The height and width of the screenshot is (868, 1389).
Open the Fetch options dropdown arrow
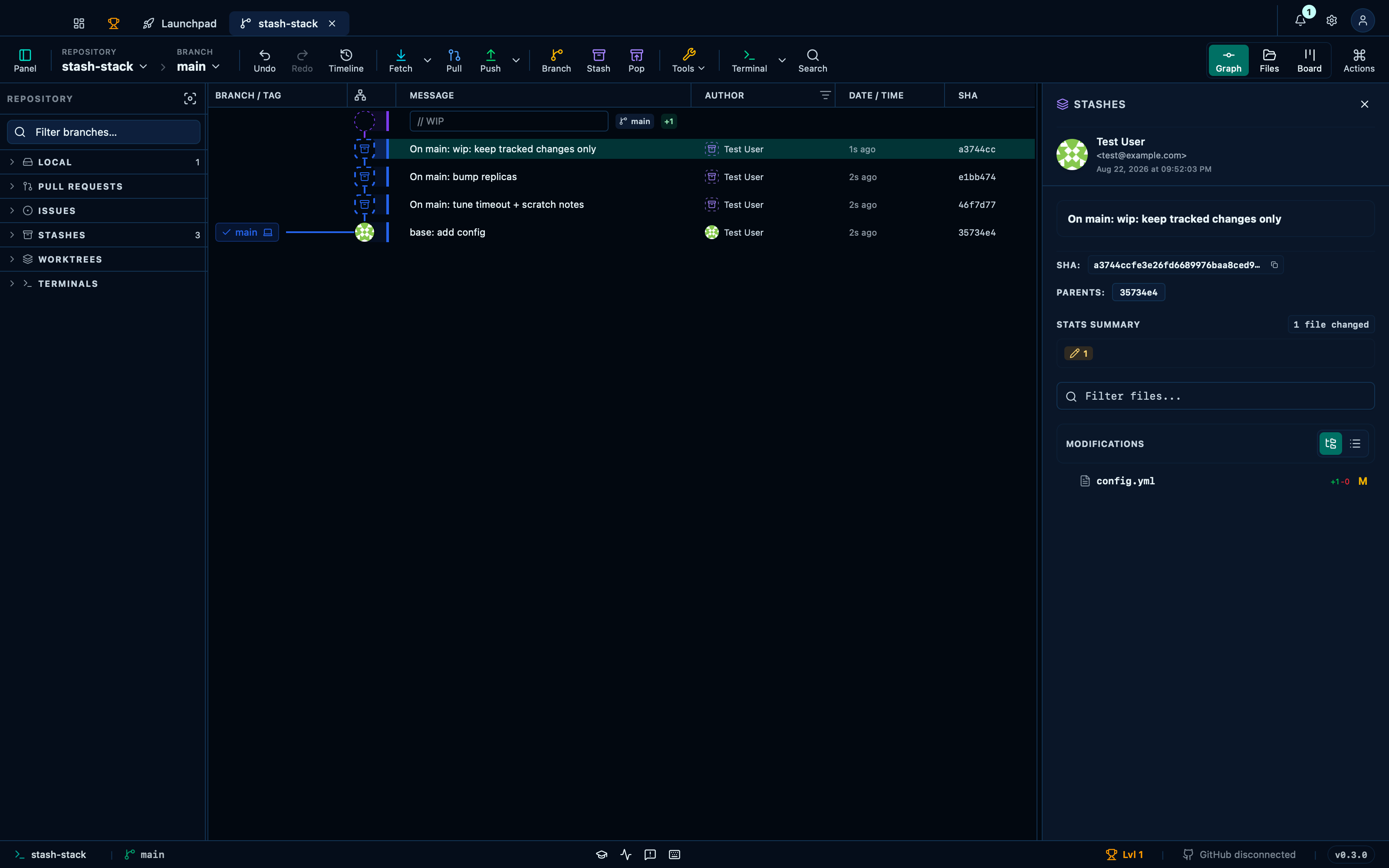tap(427, 60)
